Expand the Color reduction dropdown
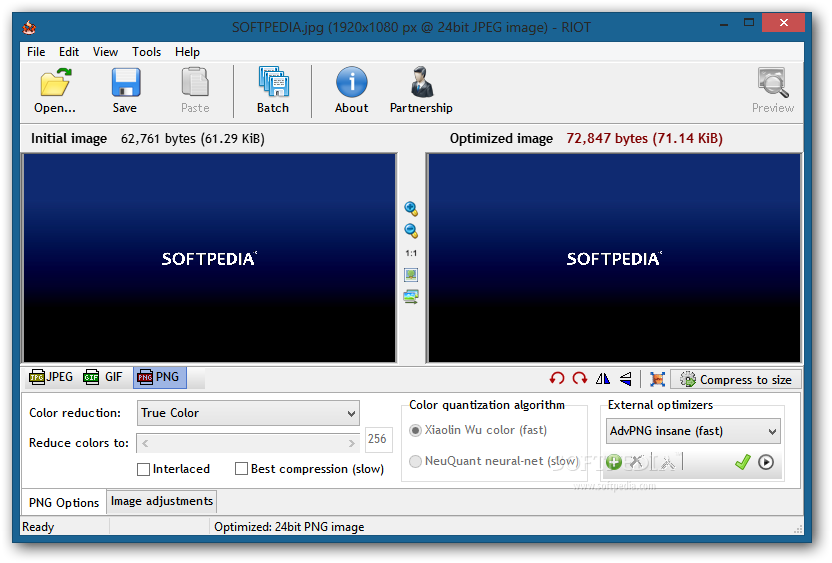 click(x=248, y=413)
